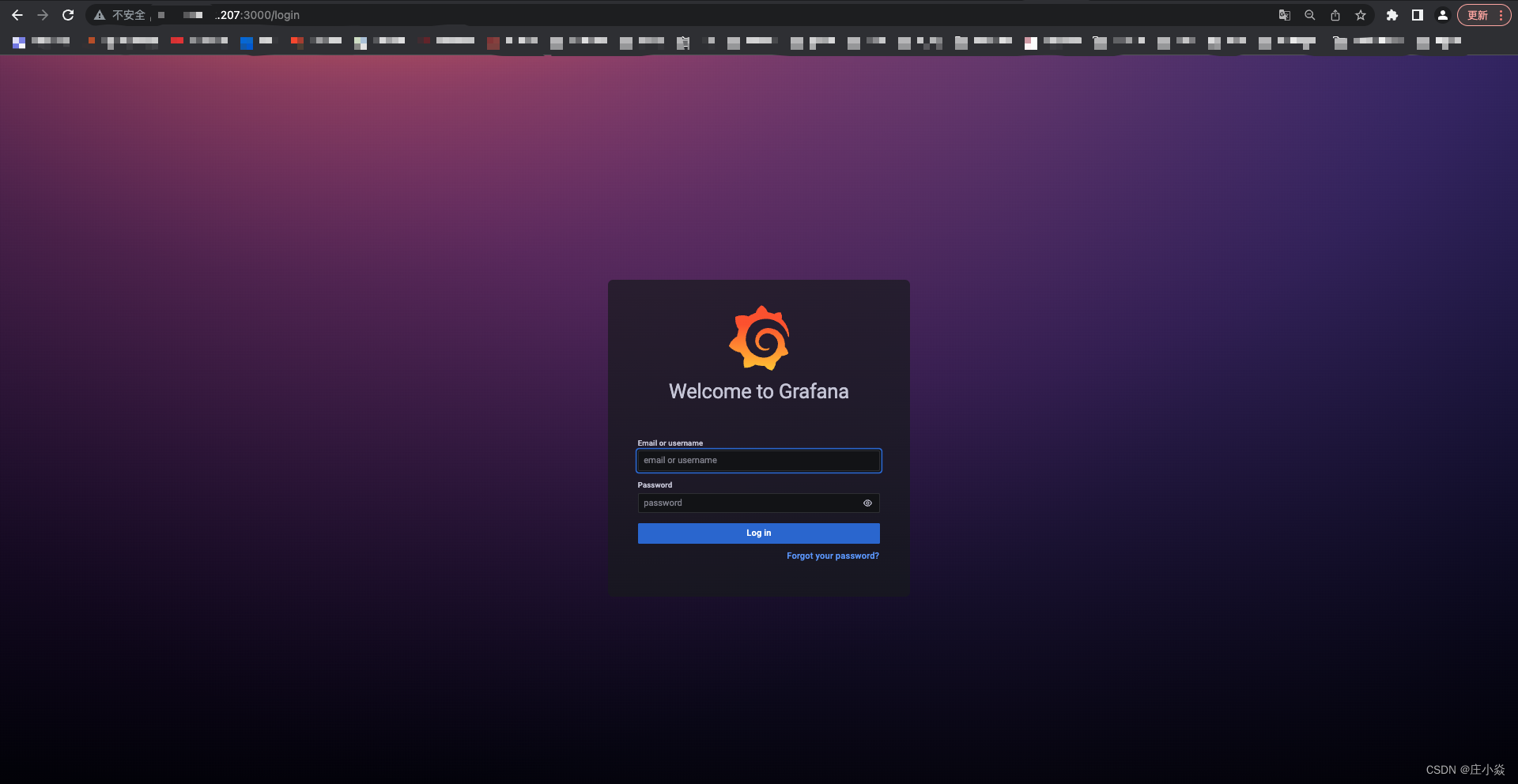
Task: Open the profile avatar icon
Action: point(1443,15)
